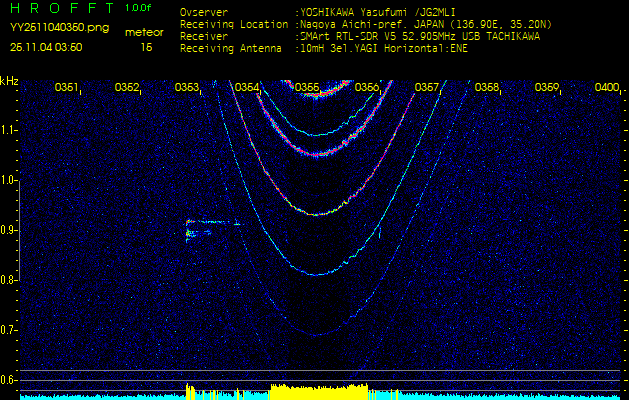Click the wide yellow signal-level band below 0355
The image size is (629, 400).
coord(318,389)
